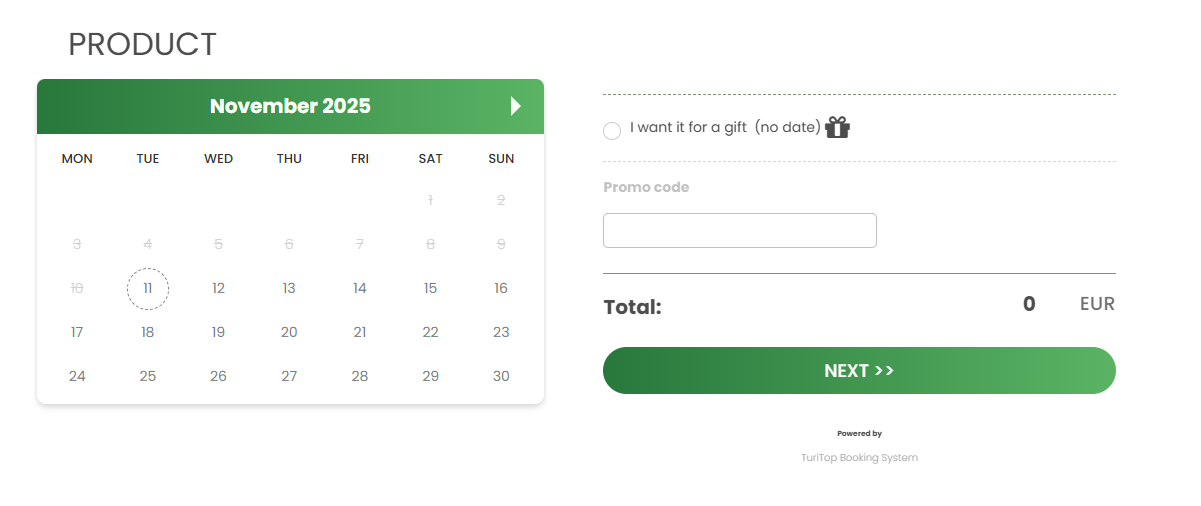Click the Promo code input field
This screenshot has height=506, width=1201.
739,230
